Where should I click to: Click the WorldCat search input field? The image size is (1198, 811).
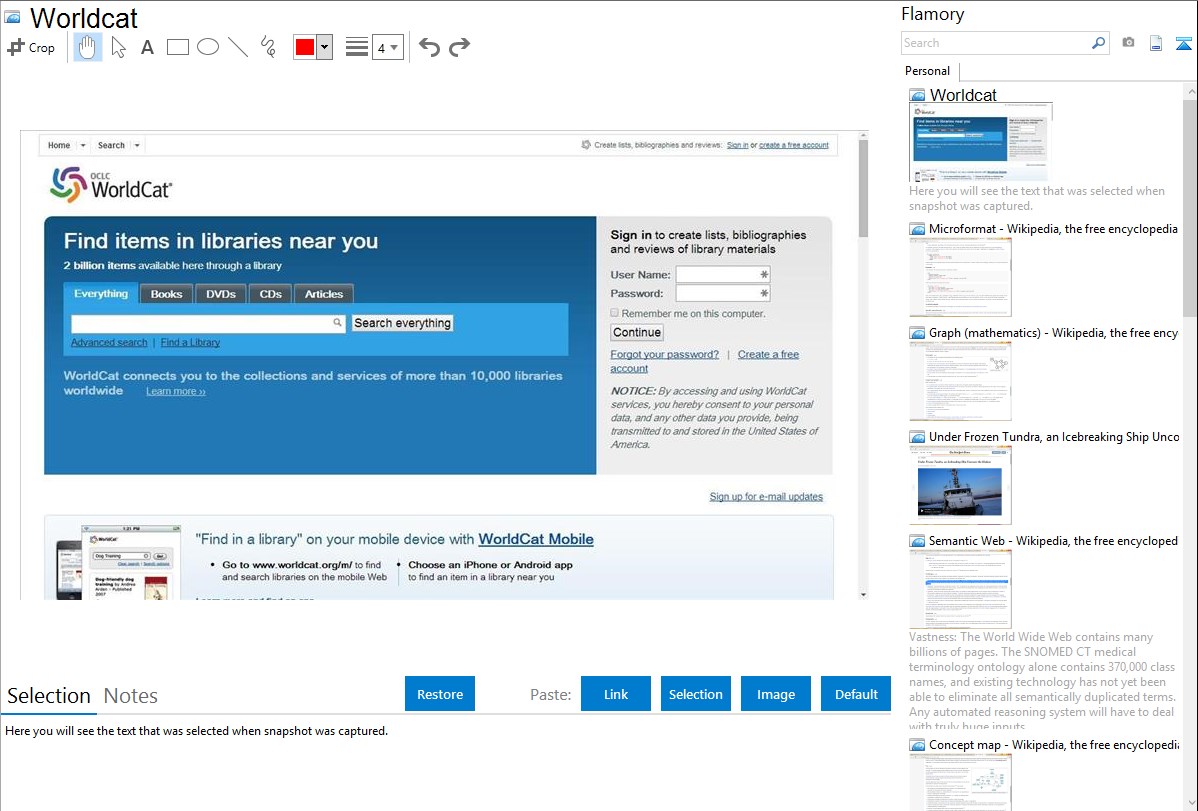point(208,323)
